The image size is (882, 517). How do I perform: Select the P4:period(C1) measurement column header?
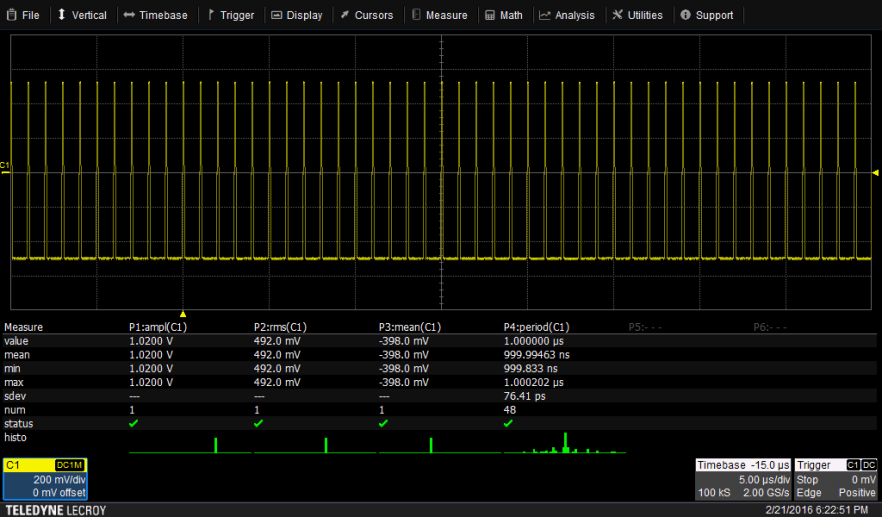536,327
